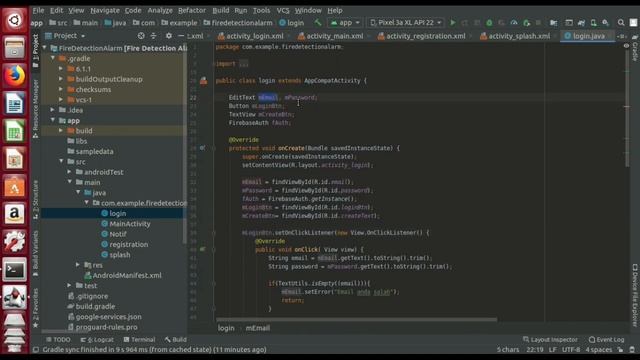
Task: Open the TODO tool window button
Action: click(x=58, y=340)
